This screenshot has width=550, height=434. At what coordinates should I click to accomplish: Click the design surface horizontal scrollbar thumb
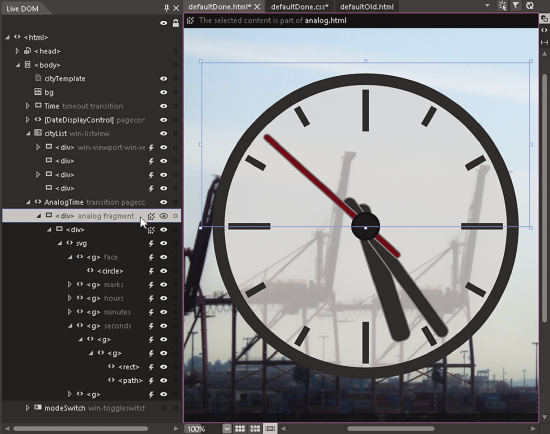pyautogui.click(x=390, y=428)
